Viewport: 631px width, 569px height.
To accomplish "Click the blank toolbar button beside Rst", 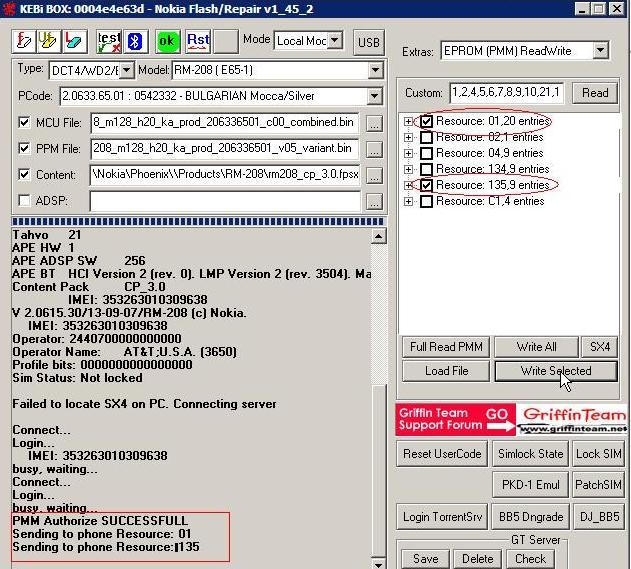I will (226, 41).
